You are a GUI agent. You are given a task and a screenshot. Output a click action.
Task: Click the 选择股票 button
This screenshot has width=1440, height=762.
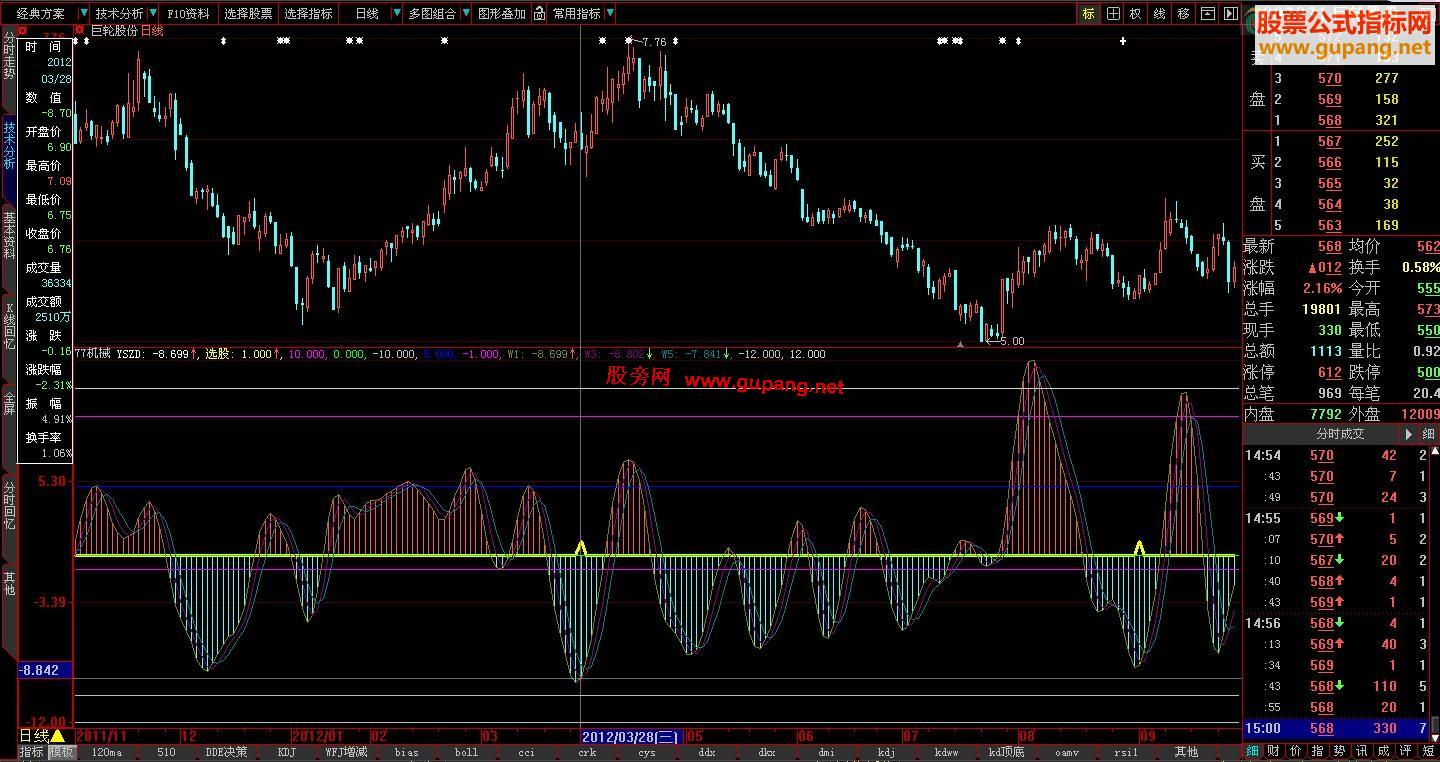point(248,14)
